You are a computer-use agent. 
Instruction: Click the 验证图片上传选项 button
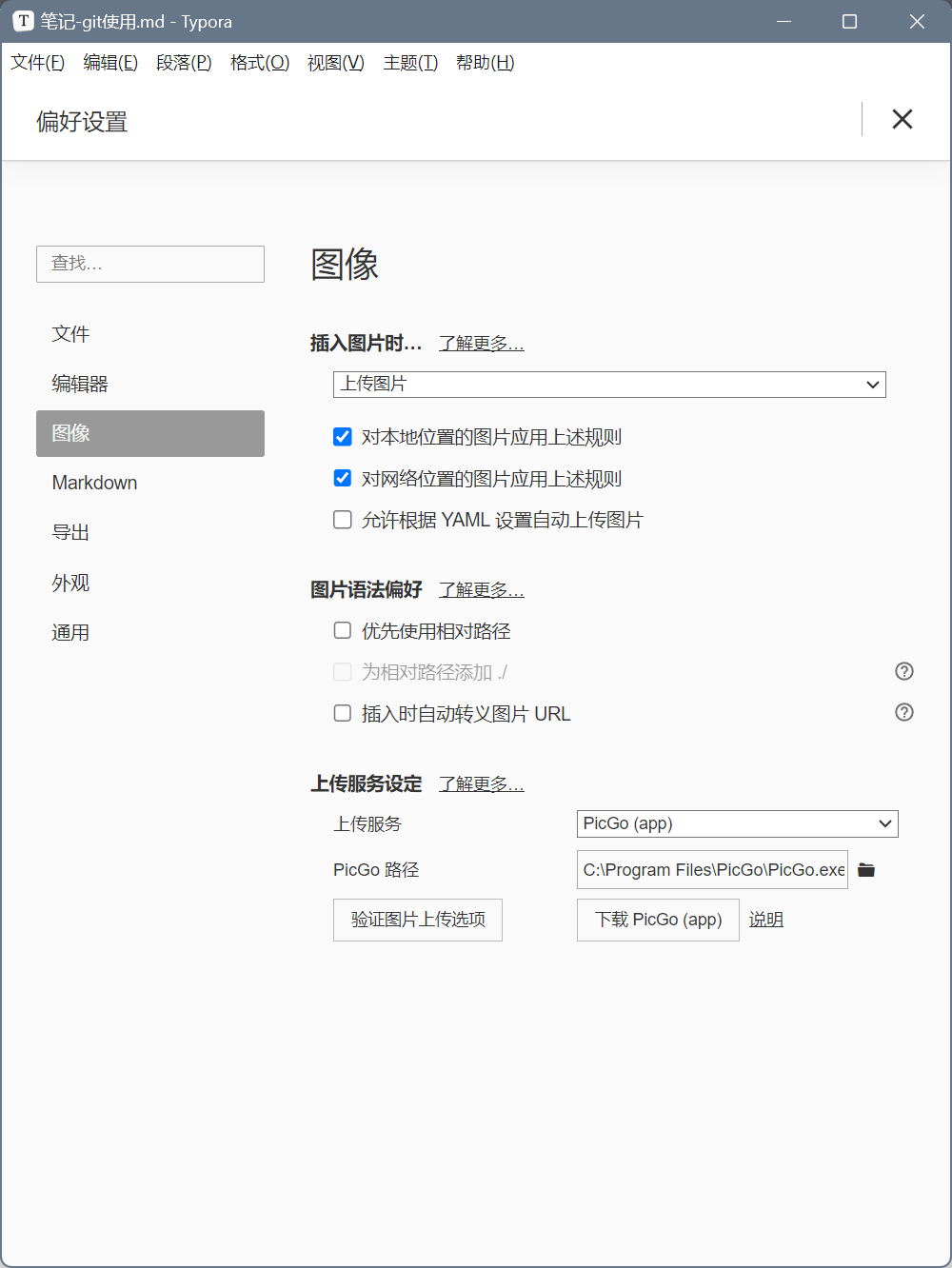click(x=418, y=920)
